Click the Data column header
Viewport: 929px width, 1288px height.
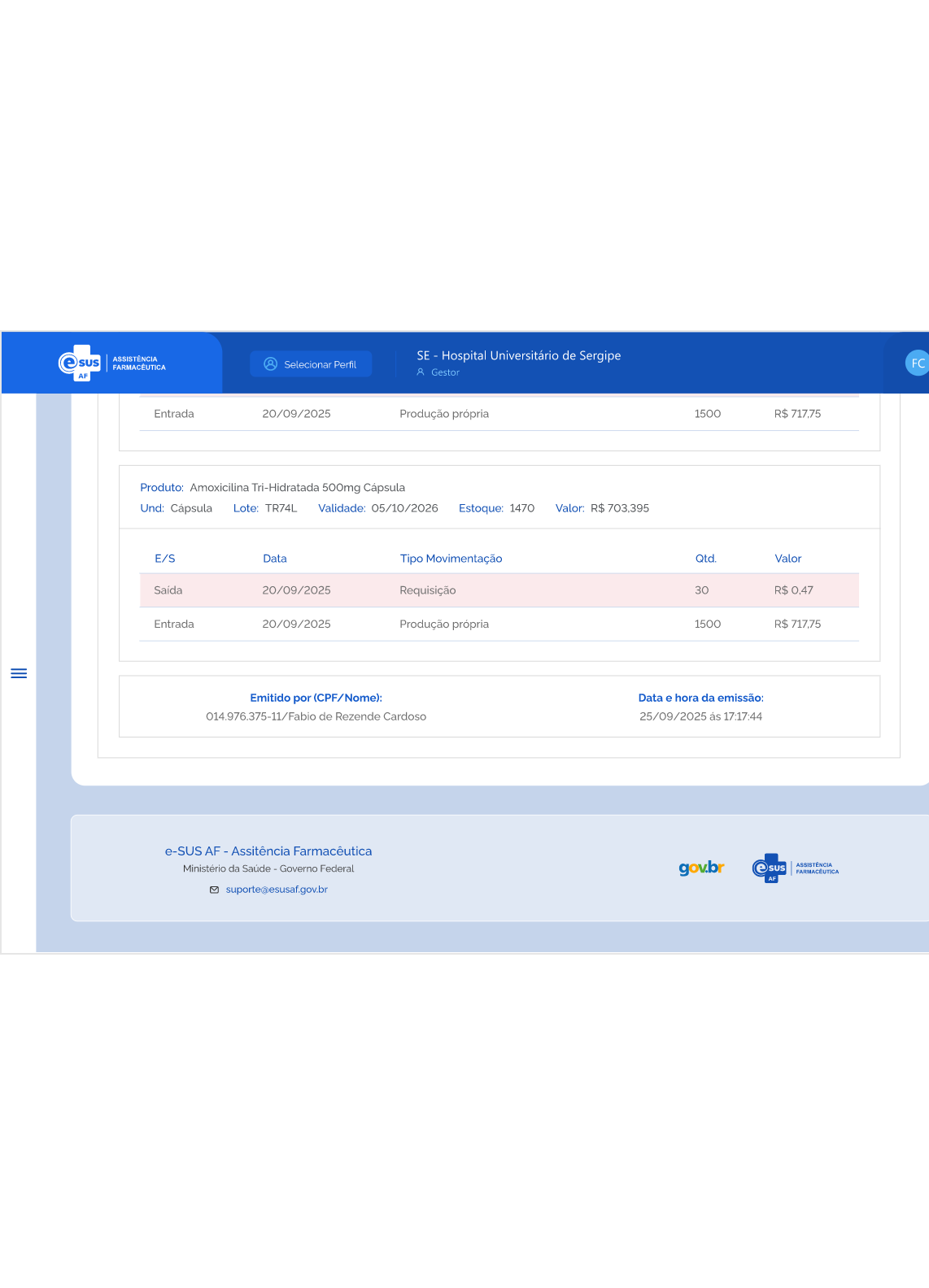(x=275, y=559)
